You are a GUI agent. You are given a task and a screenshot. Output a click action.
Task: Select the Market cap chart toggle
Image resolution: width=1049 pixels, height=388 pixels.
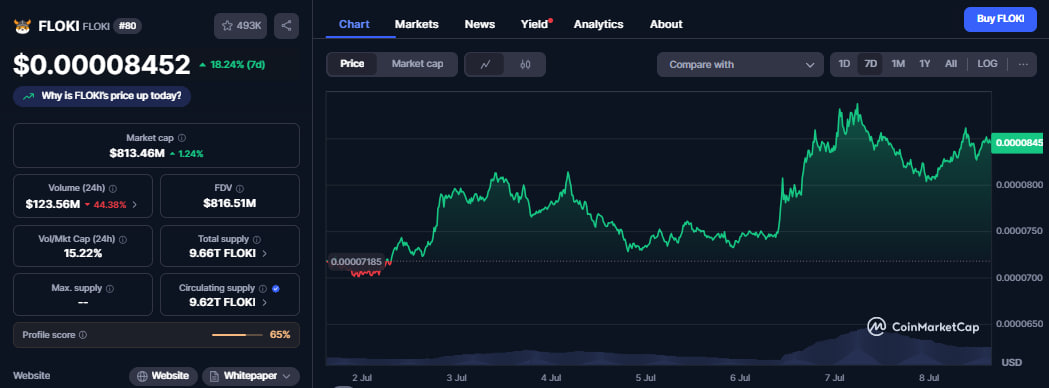[x=417, y=64]
